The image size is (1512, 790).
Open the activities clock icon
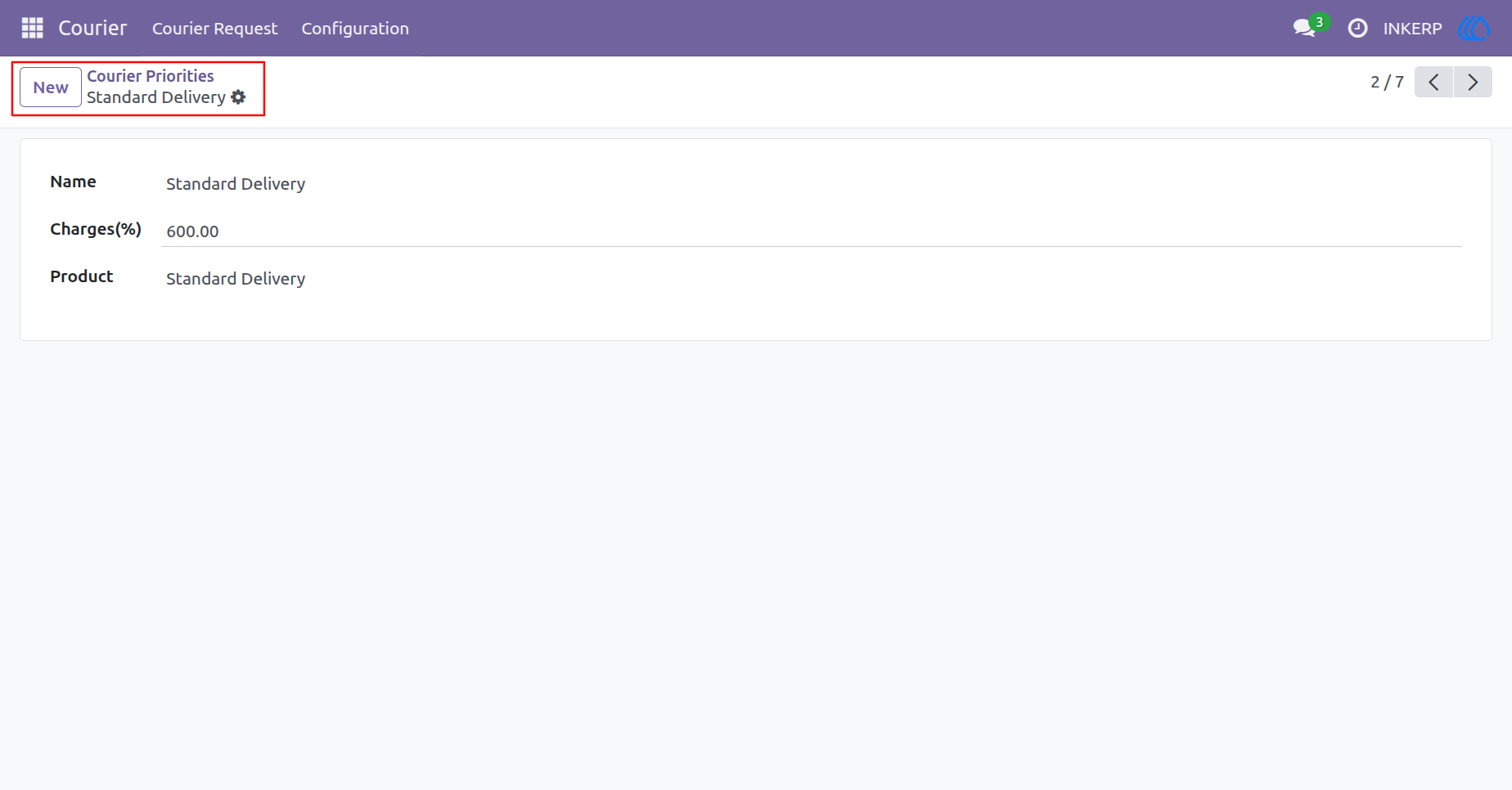(x=1357, y=28)
